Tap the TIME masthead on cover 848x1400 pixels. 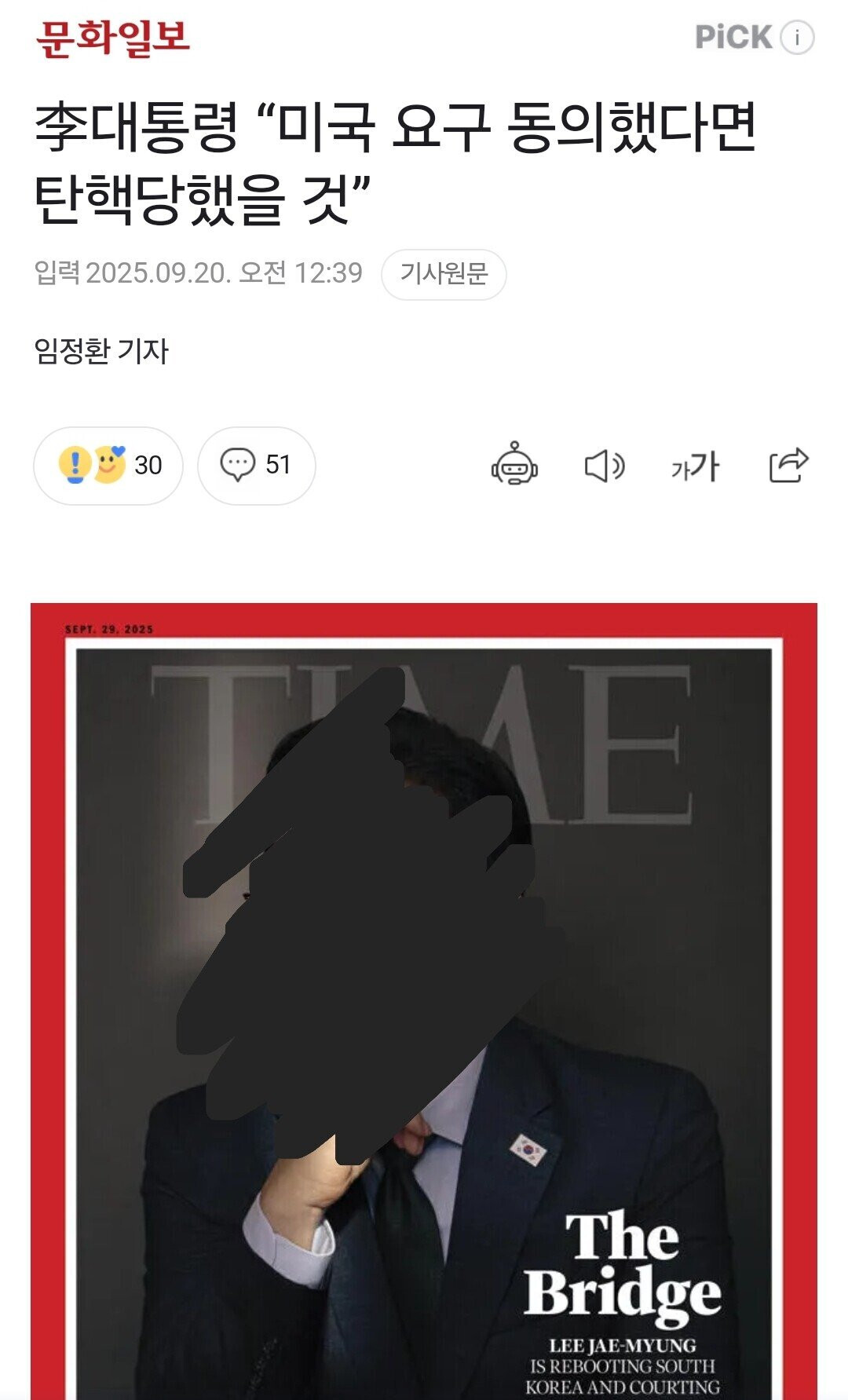click(422, 743)
